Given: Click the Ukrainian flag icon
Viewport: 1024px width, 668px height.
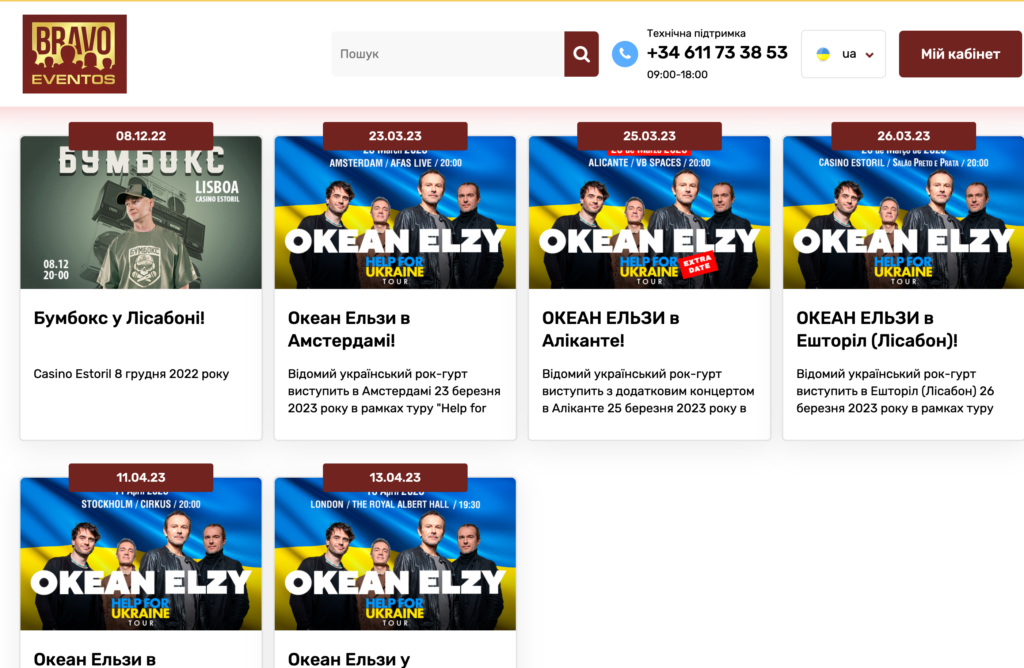Looking at the screenshot, I should point(823,54).
